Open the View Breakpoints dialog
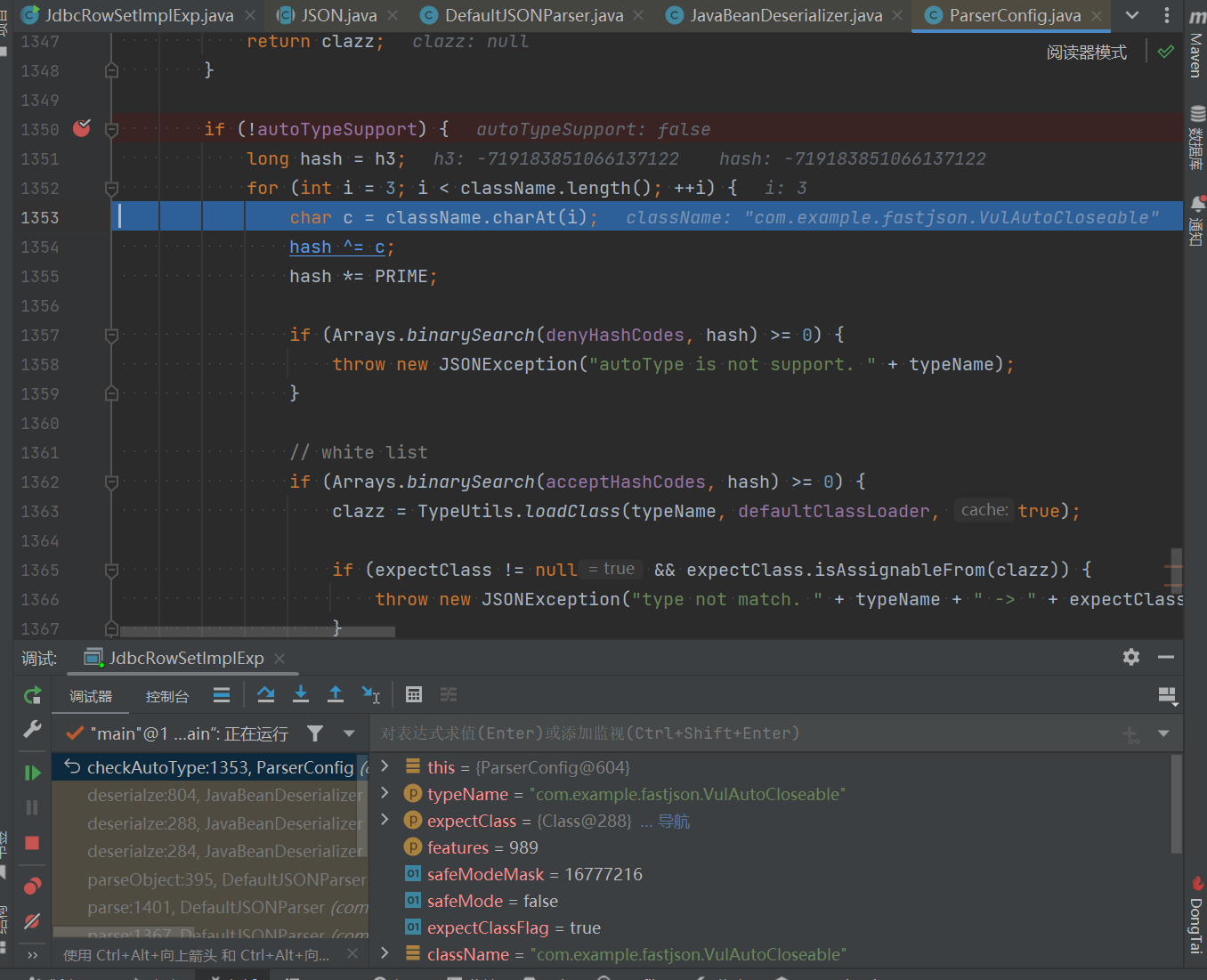The width and height of the screenshot is (1207, 980). pos(32,886)
